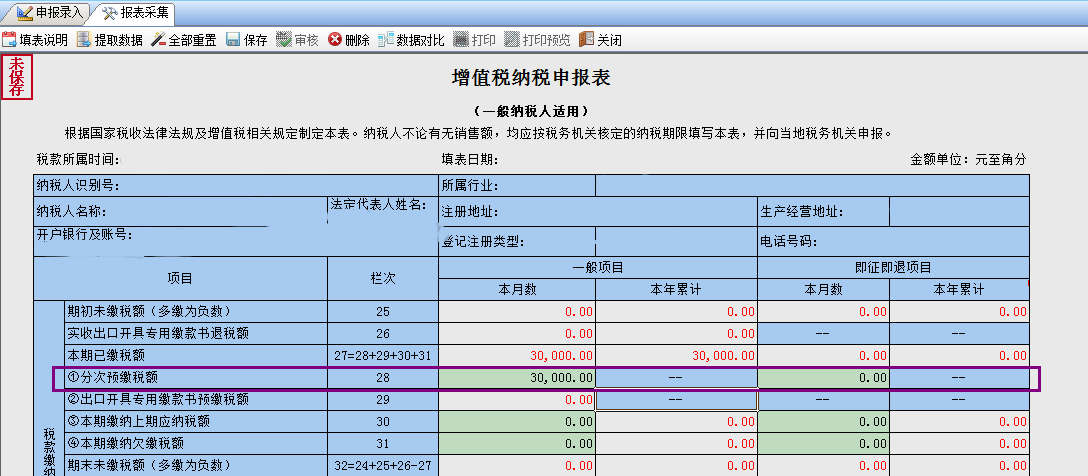This screenshot has width=1088, height=476.
Task: Click row 30 一般项目 本月数 green field
Action: [x=517, y=421]
